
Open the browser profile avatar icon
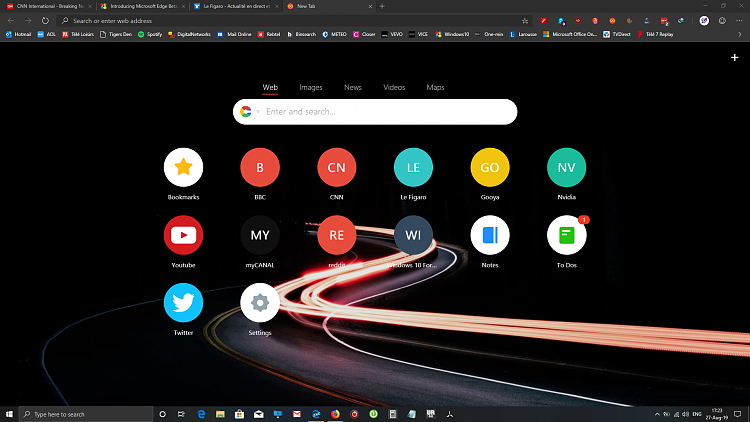tap(704, 21)
